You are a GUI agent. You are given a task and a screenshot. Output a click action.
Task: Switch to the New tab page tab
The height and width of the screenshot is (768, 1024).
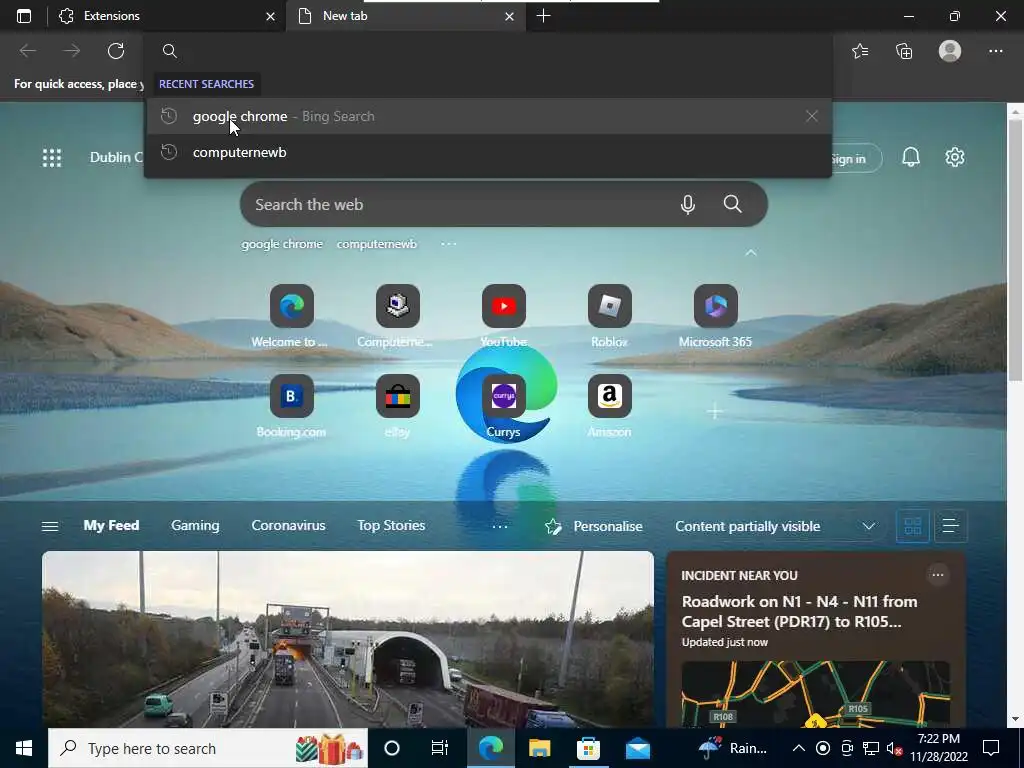[405, 16]
